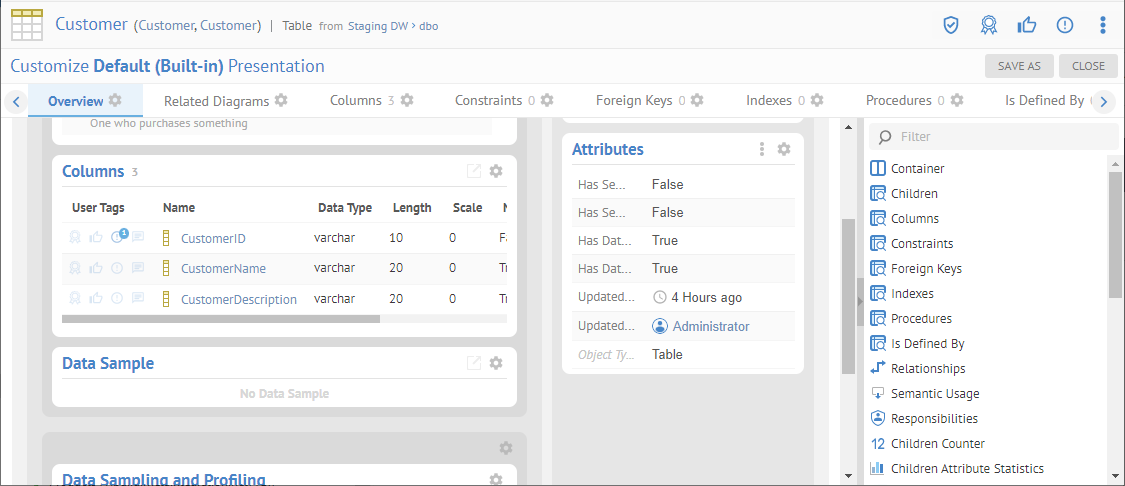Toggle the comment tag on CustomerDescription row
This screenshot has width=1125, height=486.
click(x=138, y=299)
